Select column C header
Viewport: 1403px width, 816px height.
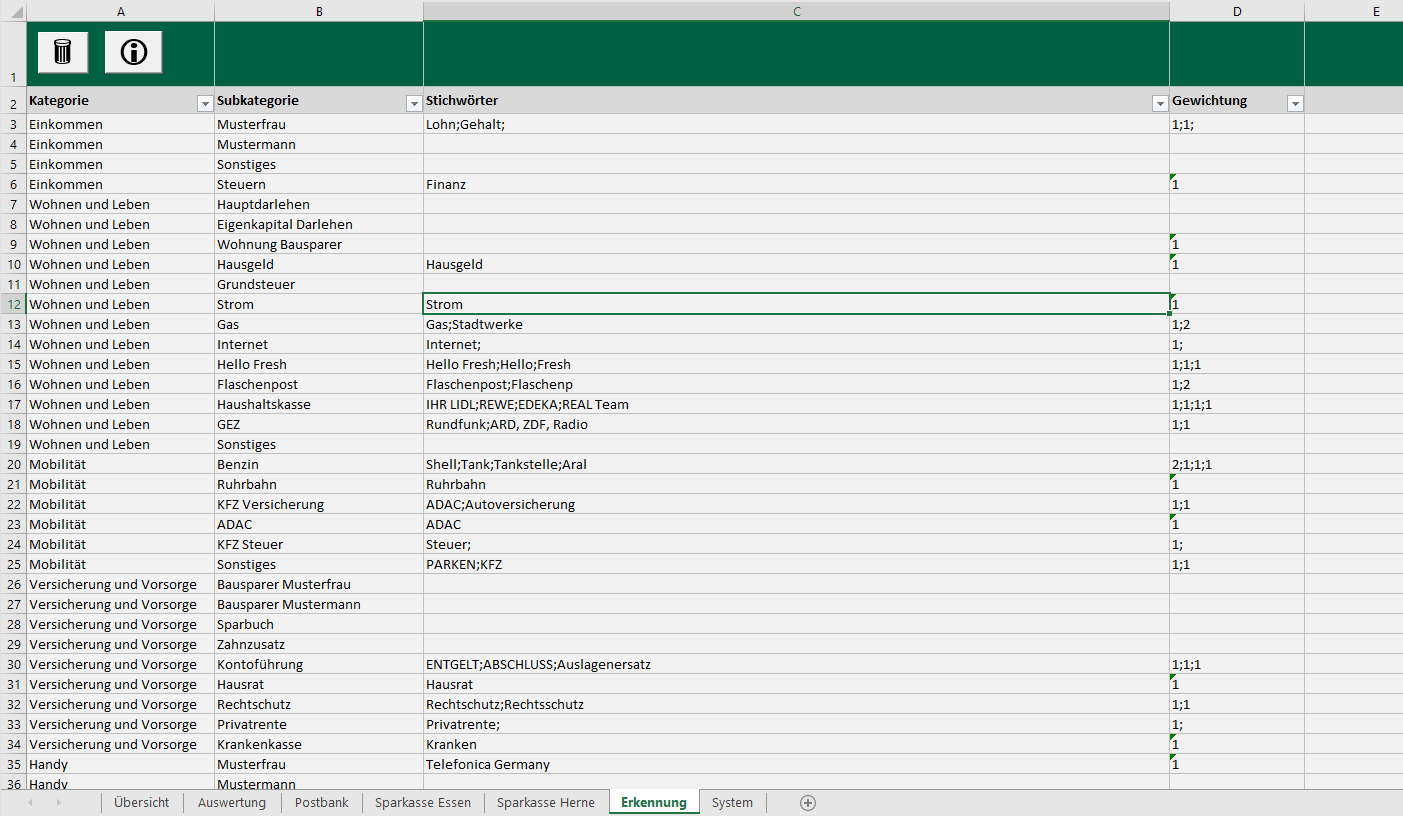point(796,11)
